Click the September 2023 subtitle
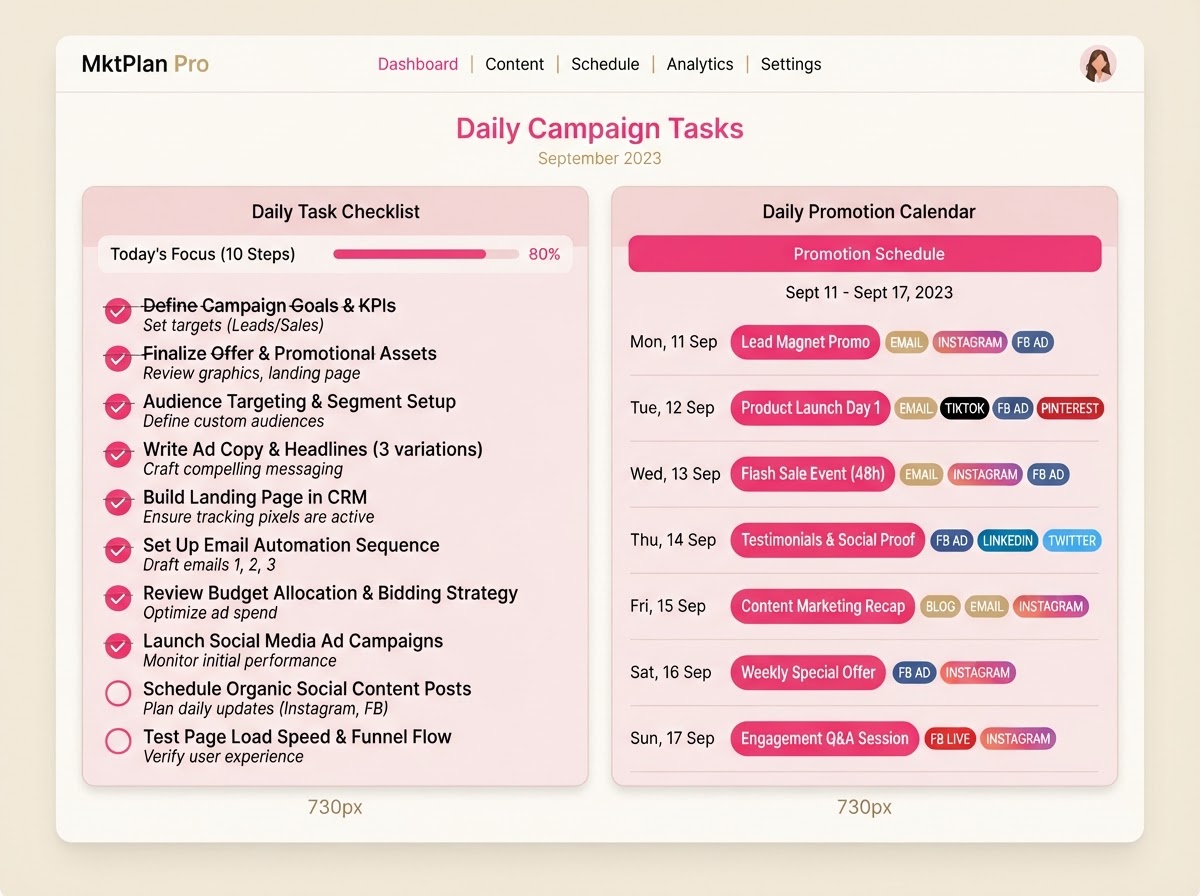 pos(600,158)
